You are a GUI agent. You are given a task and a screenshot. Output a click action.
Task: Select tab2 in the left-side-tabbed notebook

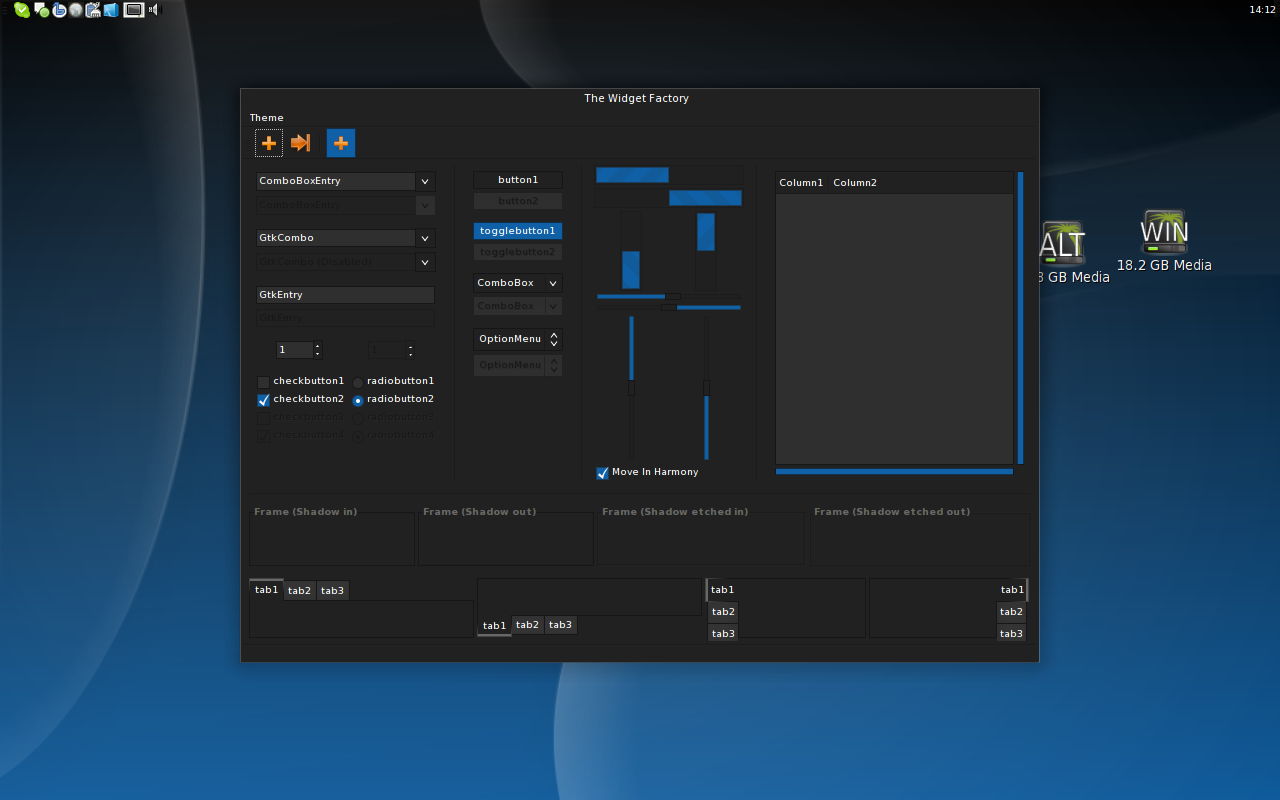(x=723, y=612)
